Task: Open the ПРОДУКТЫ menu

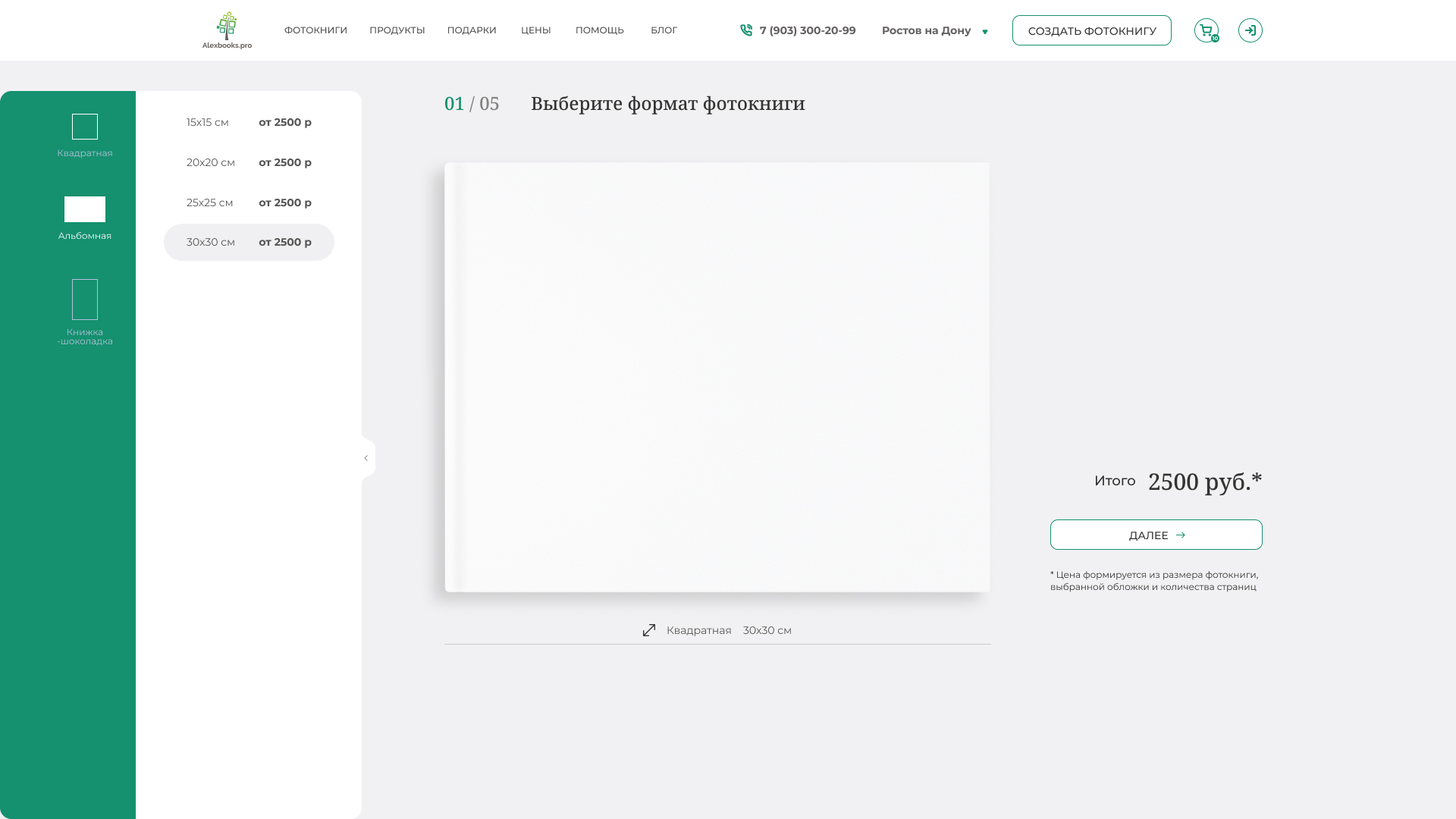Action: pos(397,30)
